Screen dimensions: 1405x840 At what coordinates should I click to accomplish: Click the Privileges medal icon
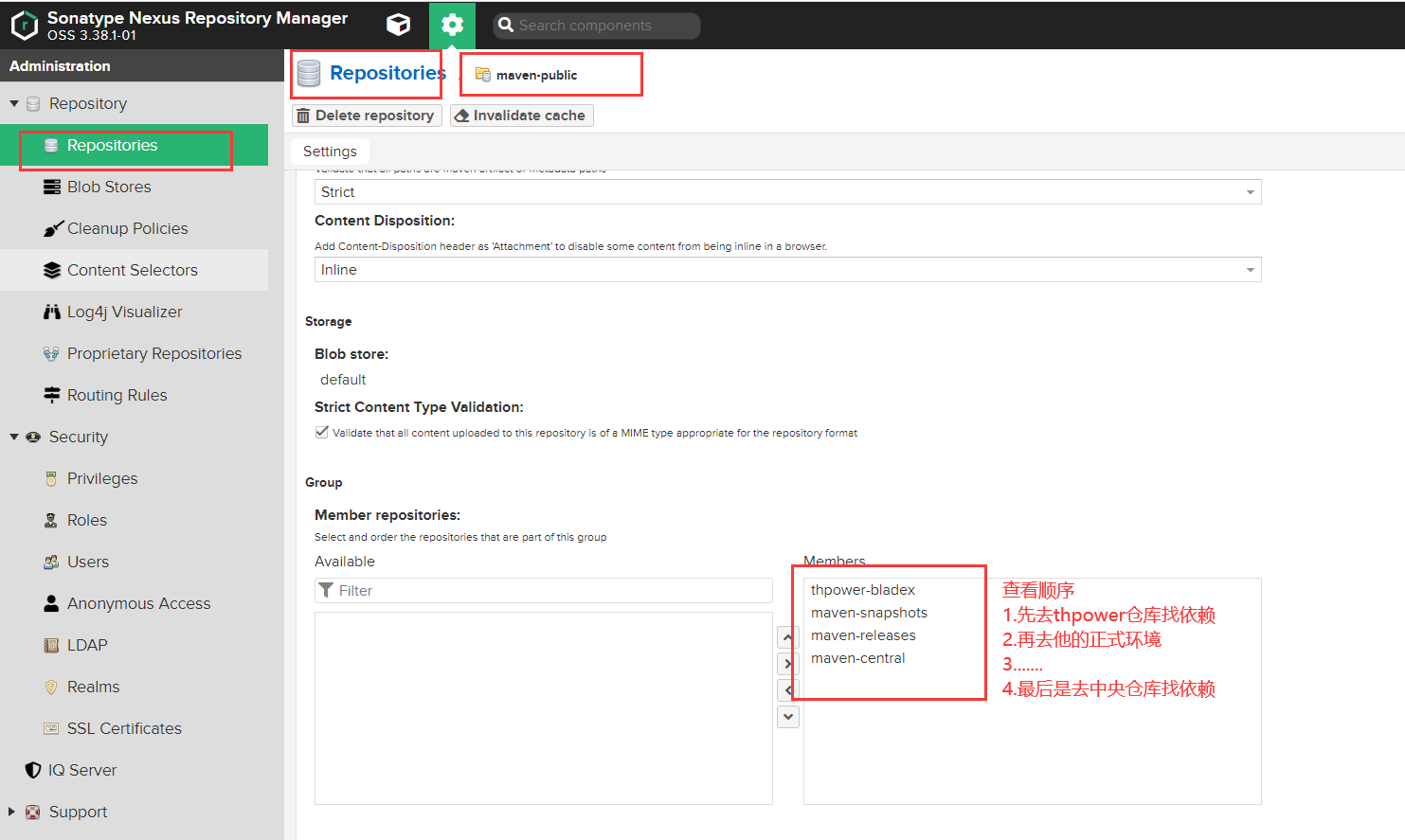click(51, 478)
